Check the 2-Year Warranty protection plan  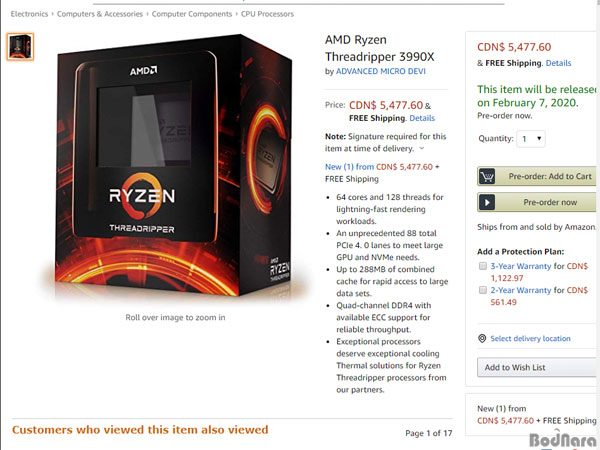click(483, 290)
